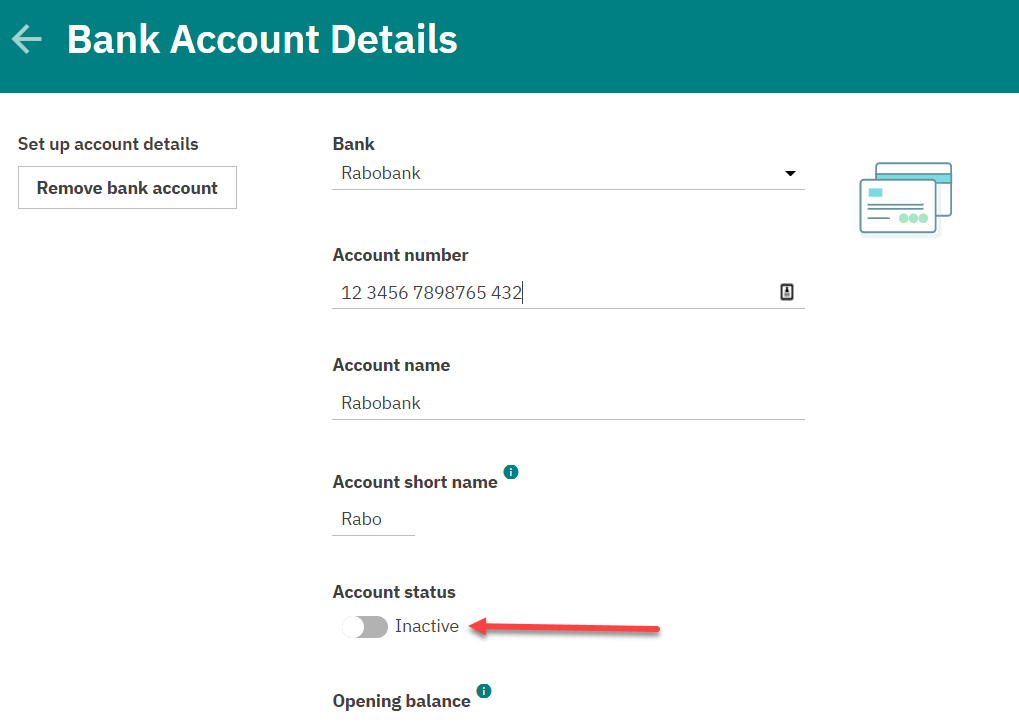Click into the Account name text field
This screenshot has width=1019, height=725.
click(x=567, y=403)
